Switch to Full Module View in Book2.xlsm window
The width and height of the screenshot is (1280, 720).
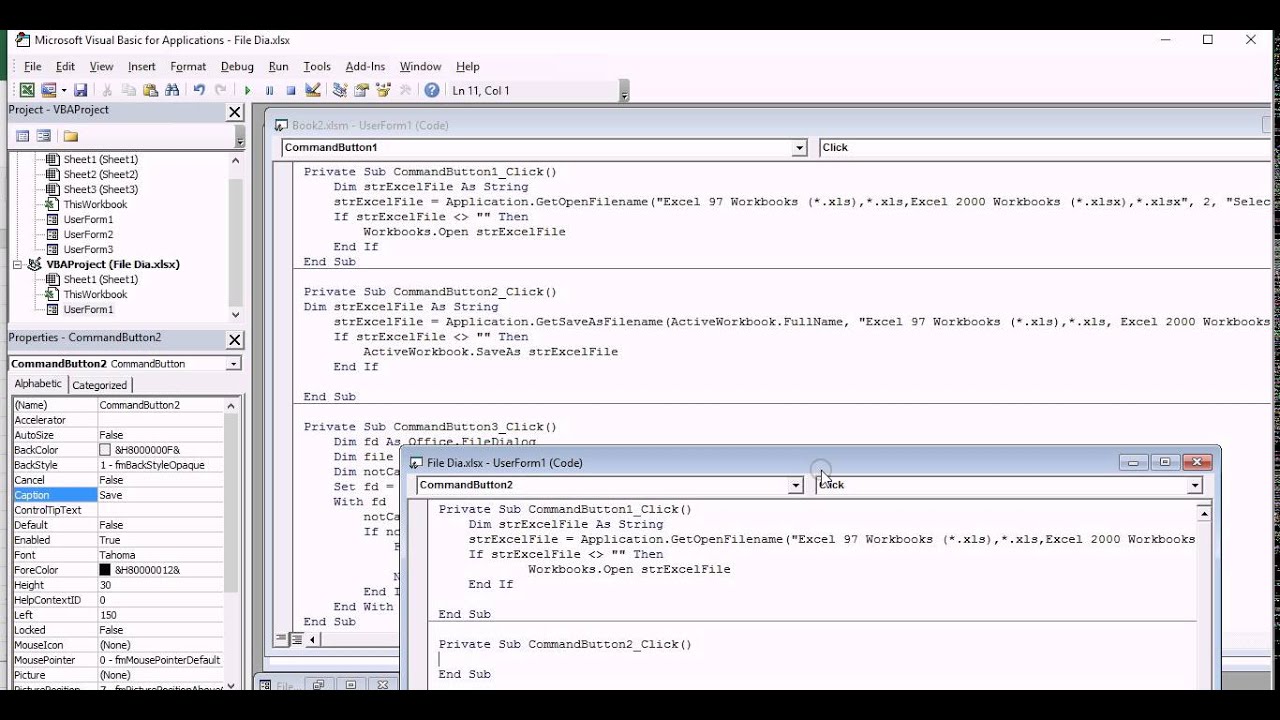pyautogui.click(x=296, y=639)
